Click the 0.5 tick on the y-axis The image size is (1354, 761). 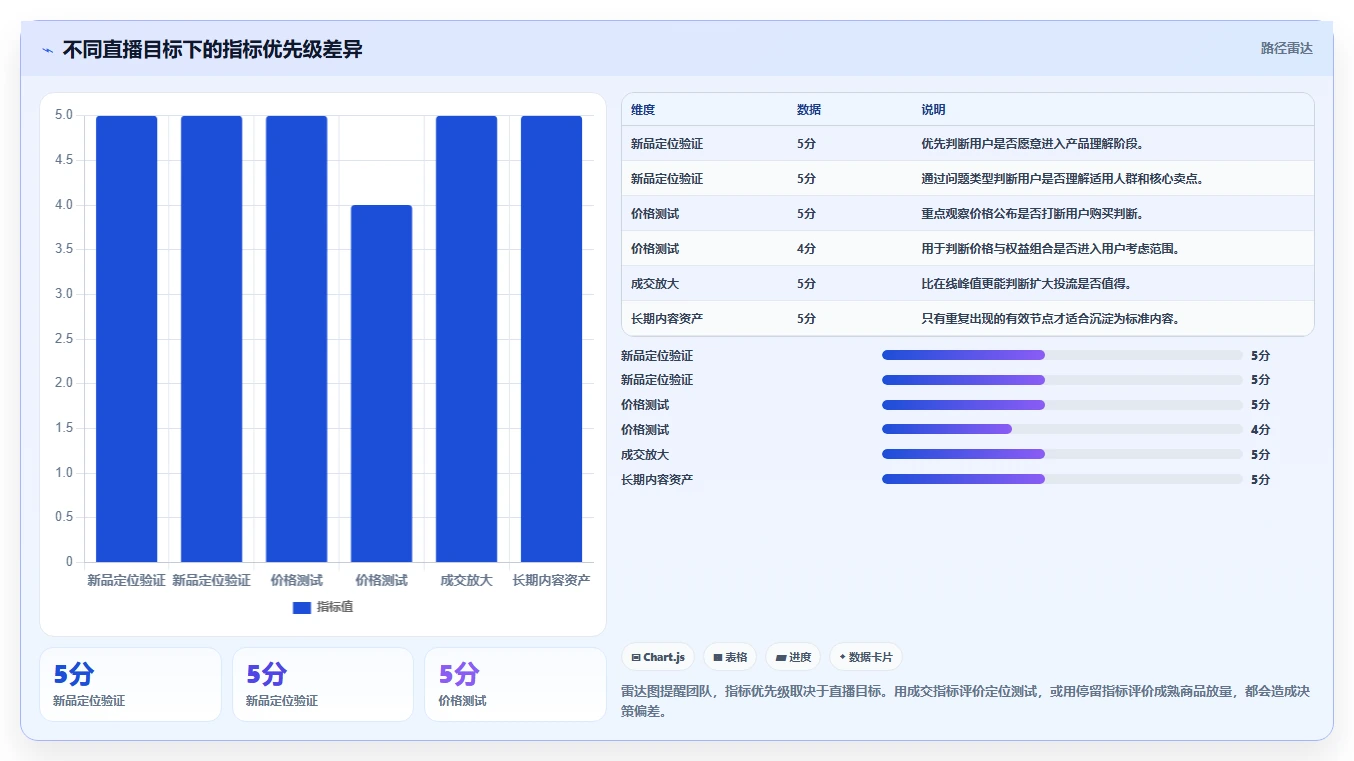coord(64,517)
